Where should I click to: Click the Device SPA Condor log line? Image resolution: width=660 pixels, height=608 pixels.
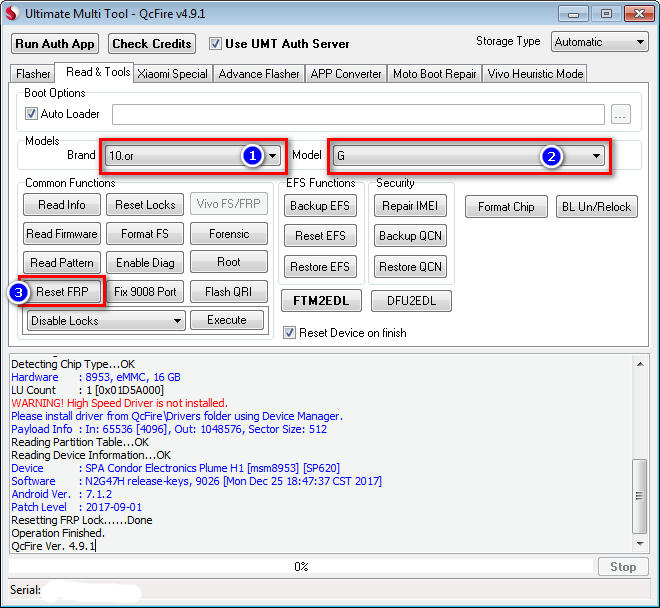pyautogui.click(x=175, y=468)
